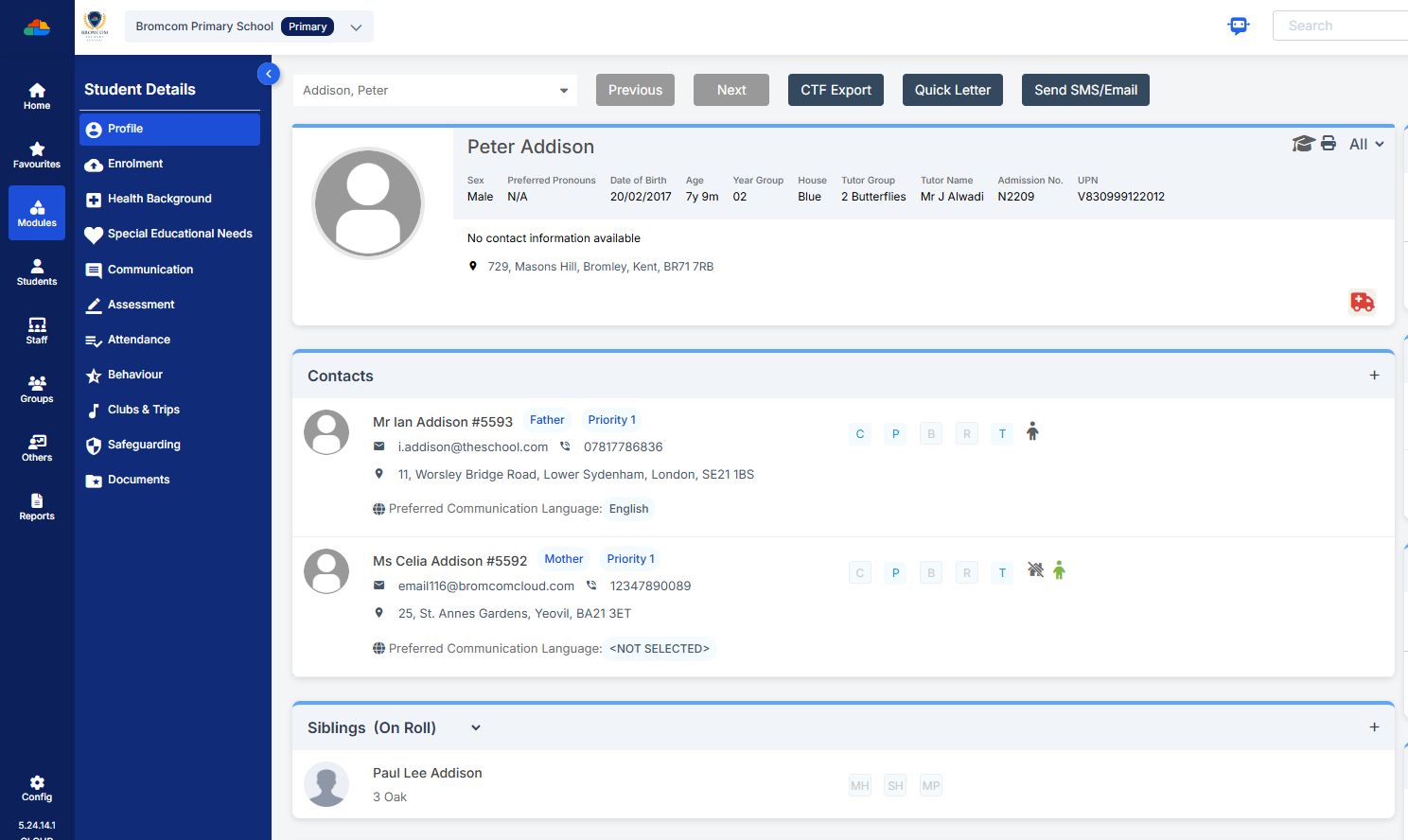Screen dimensions: 1408x840
Task: Open the student selector showing Addison, Peter
Action: pyautogui.click(x=434, y=90)
